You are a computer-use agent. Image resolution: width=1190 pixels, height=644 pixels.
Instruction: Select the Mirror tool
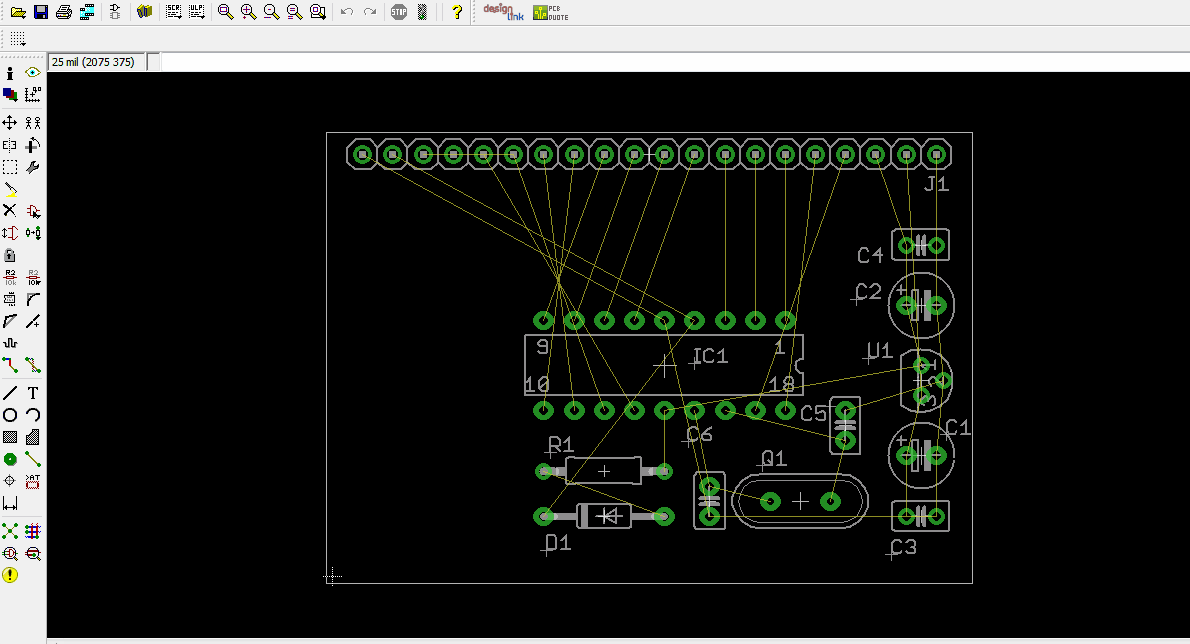click(x=10, y=145)
